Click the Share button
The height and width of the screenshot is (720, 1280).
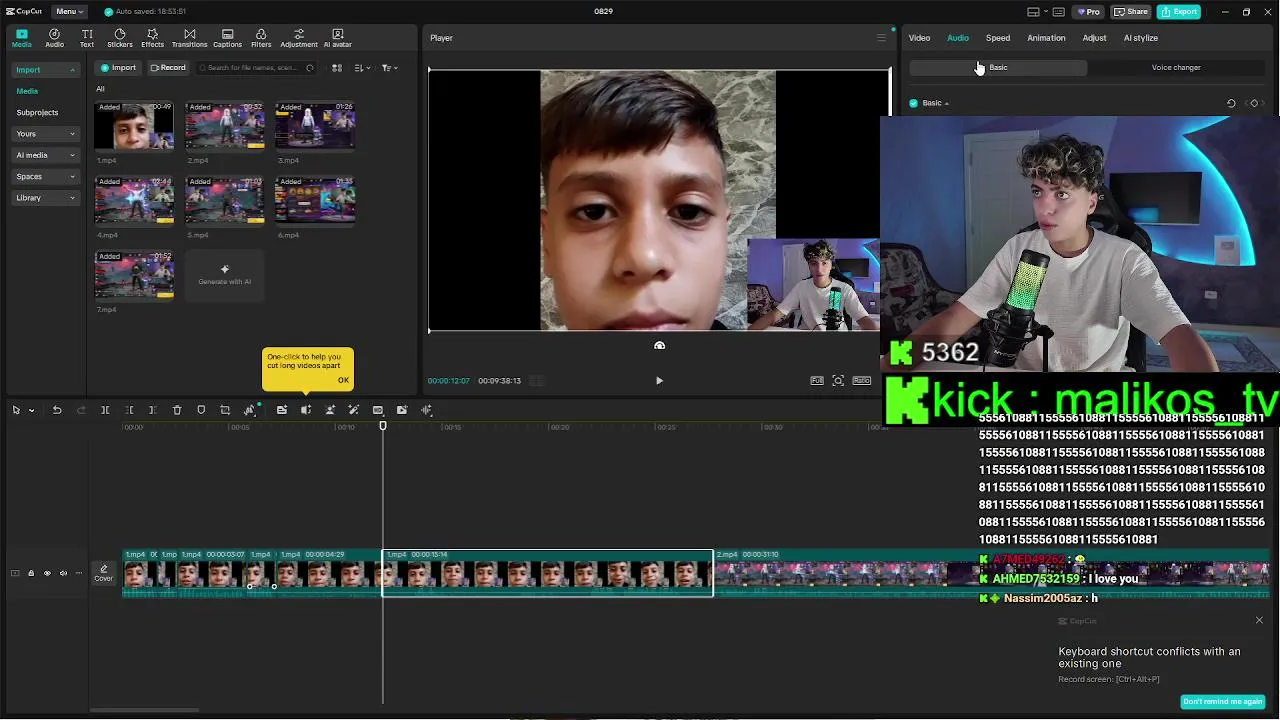[1131, 12]
